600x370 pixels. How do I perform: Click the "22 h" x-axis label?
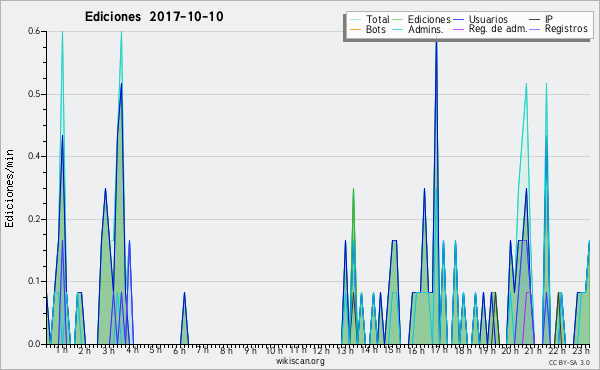coord(557,350)
